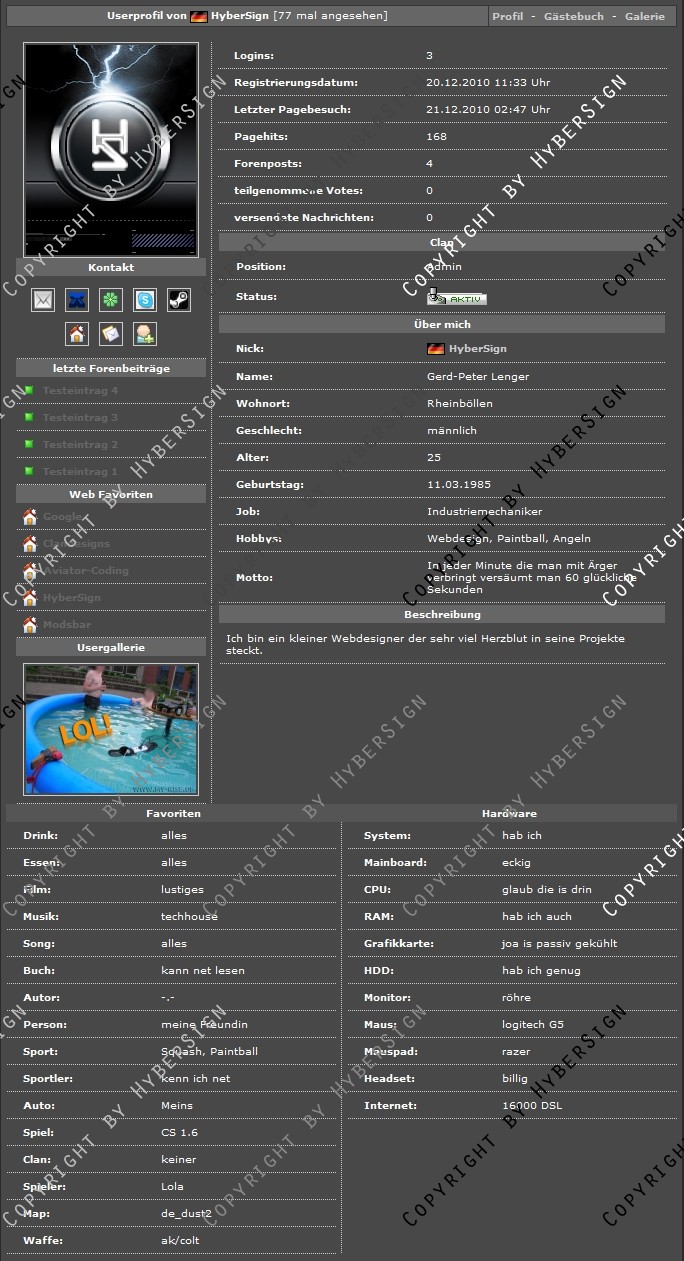Click the green ICQ flower icon
The width and height of the screenshot is (684, 1261).
(111, 299)
